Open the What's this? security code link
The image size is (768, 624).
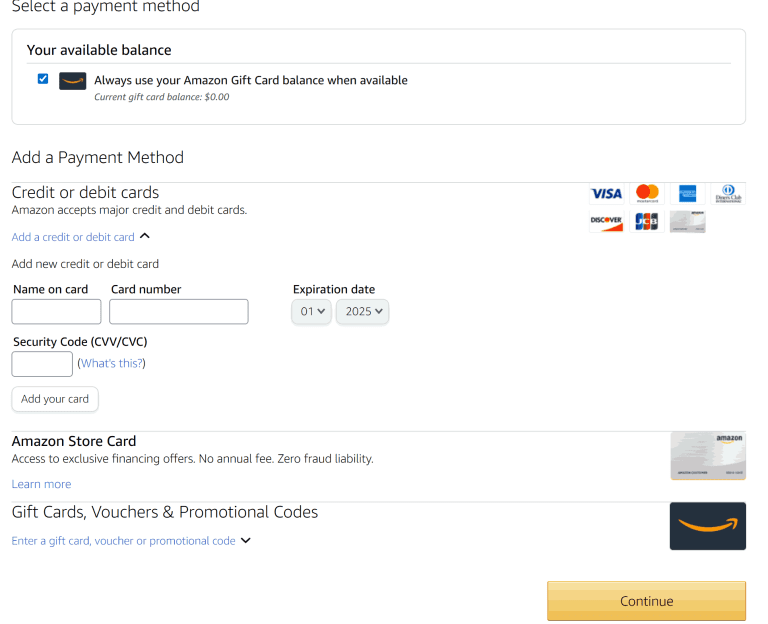click(x=111, y=363)
